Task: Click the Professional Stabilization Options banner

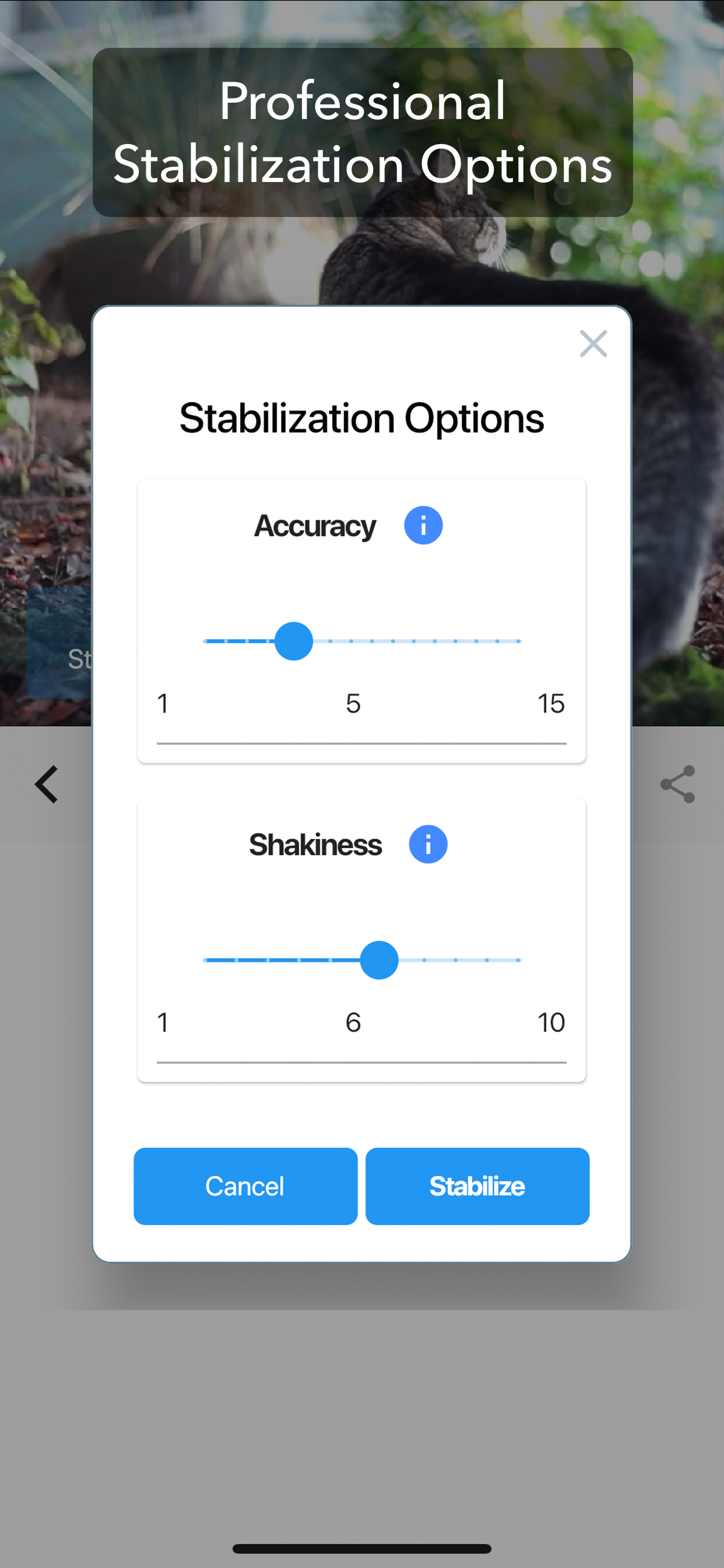Action: 363,132
